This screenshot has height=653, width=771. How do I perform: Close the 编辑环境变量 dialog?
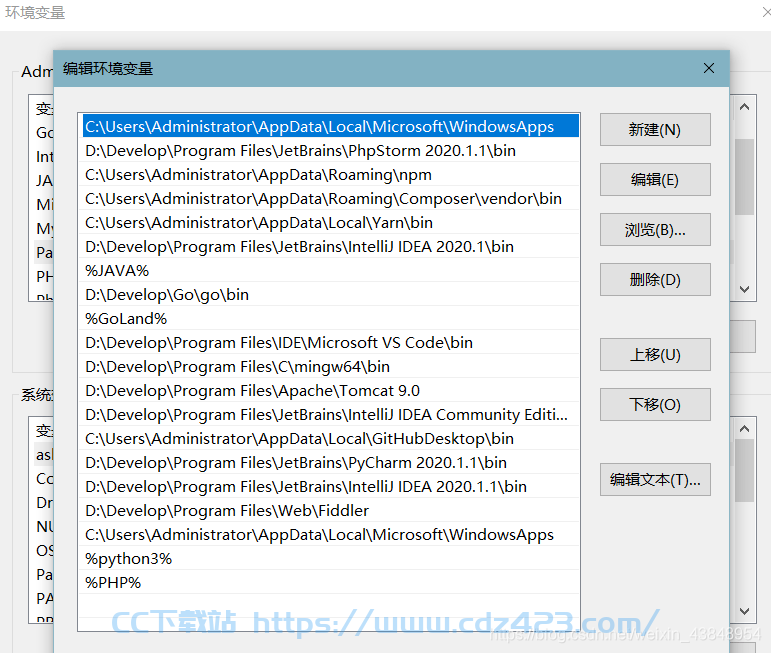(709, 68)
